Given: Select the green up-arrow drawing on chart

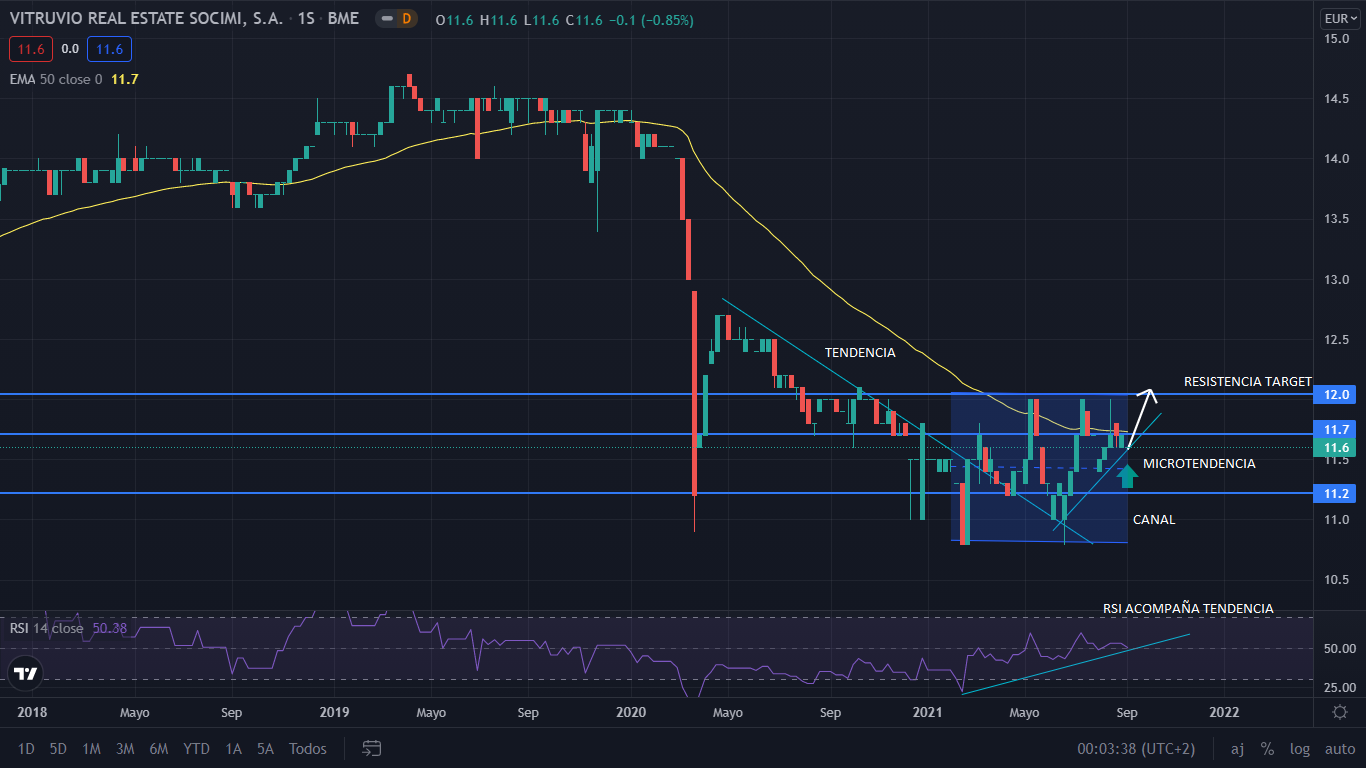Looking at the screenshot, I should 1127,475.
